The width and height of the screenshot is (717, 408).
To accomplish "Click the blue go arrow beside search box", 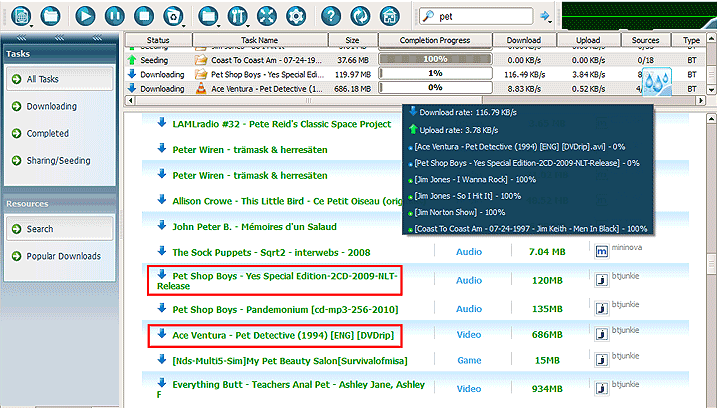I will tap(544, 16).
